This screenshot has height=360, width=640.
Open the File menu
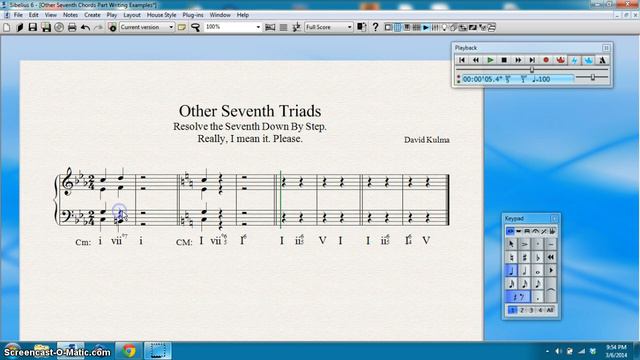coord(18,15)
